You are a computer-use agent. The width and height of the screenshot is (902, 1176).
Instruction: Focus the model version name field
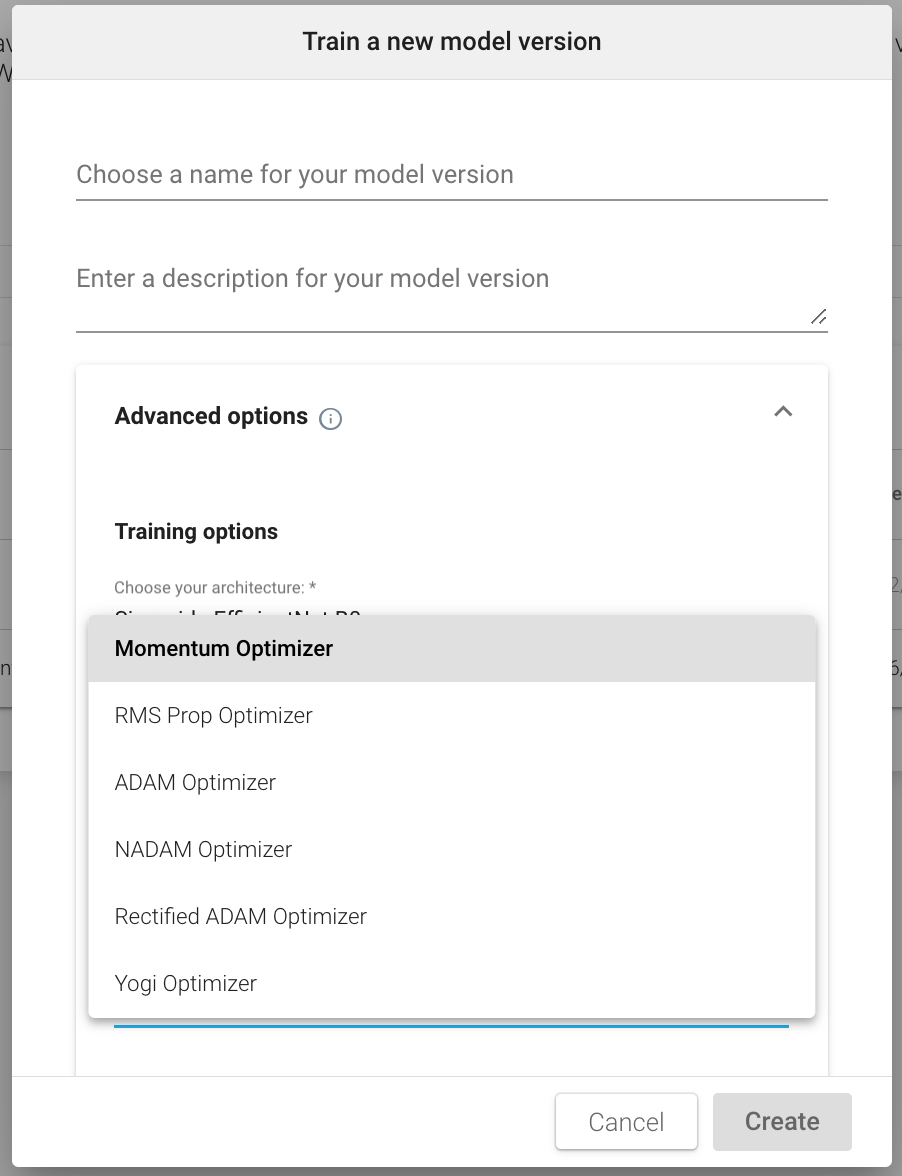pyautogui.click(x=451, y=175)
